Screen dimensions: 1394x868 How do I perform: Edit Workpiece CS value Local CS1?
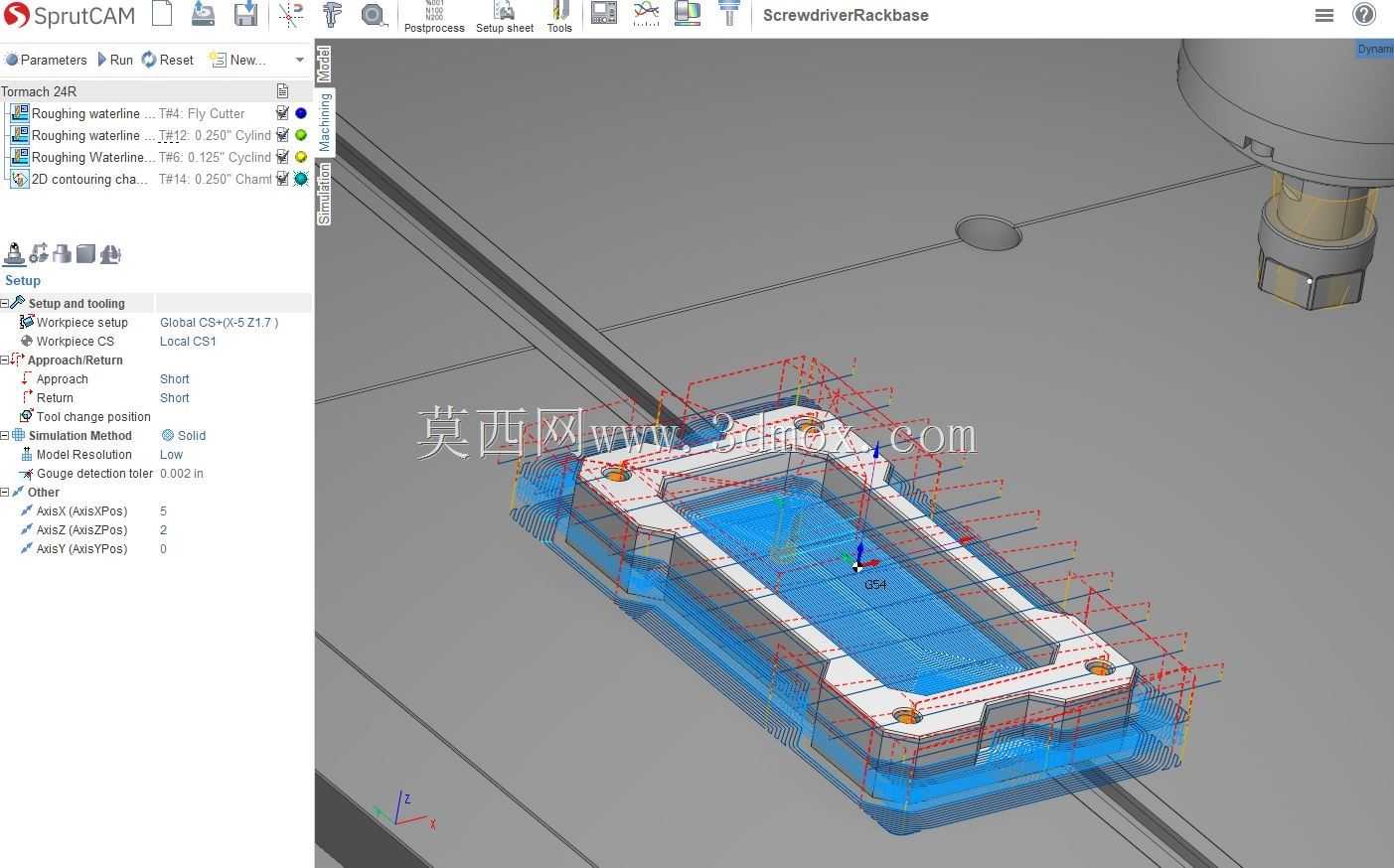(188, 341)
